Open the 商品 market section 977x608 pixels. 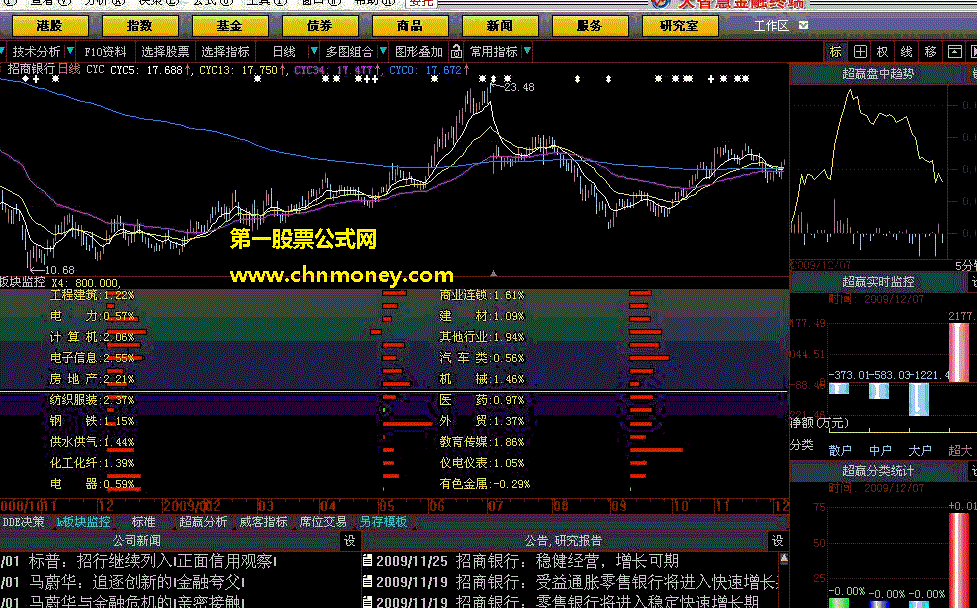point(409,26)
